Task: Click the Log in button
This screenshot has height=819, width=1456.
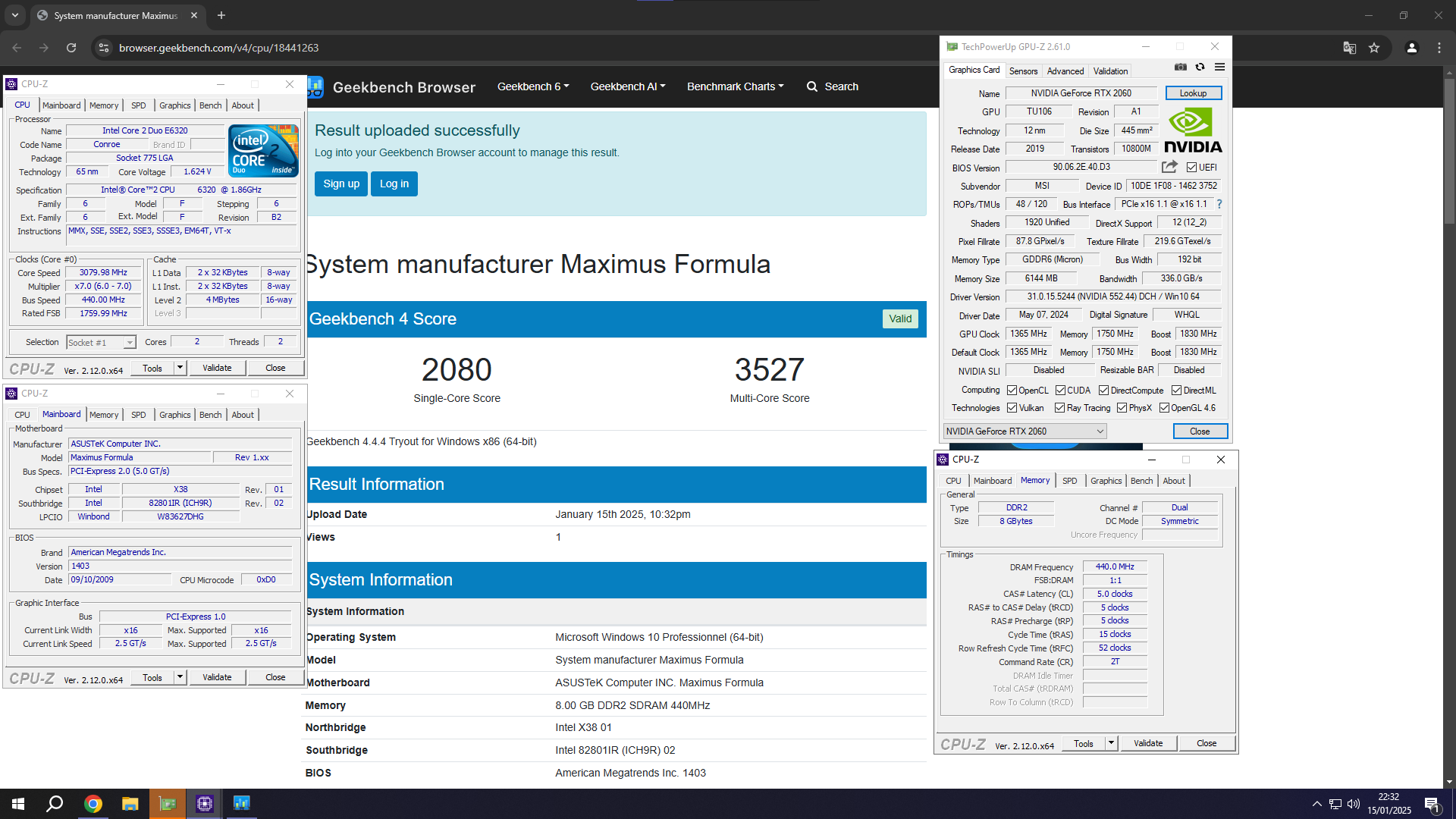Action: pyautogui.click(x=394, y=184)
